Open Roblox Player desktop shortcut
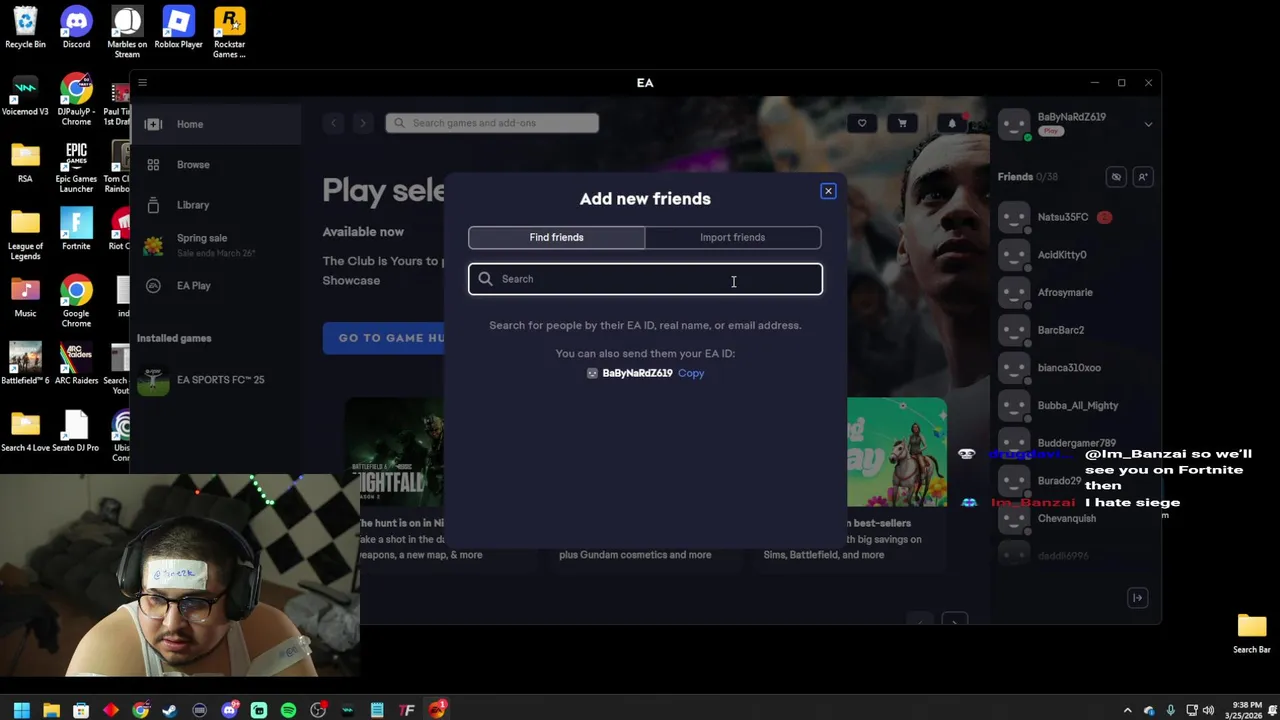1280x720 pixels. click(x=178, y=28)
